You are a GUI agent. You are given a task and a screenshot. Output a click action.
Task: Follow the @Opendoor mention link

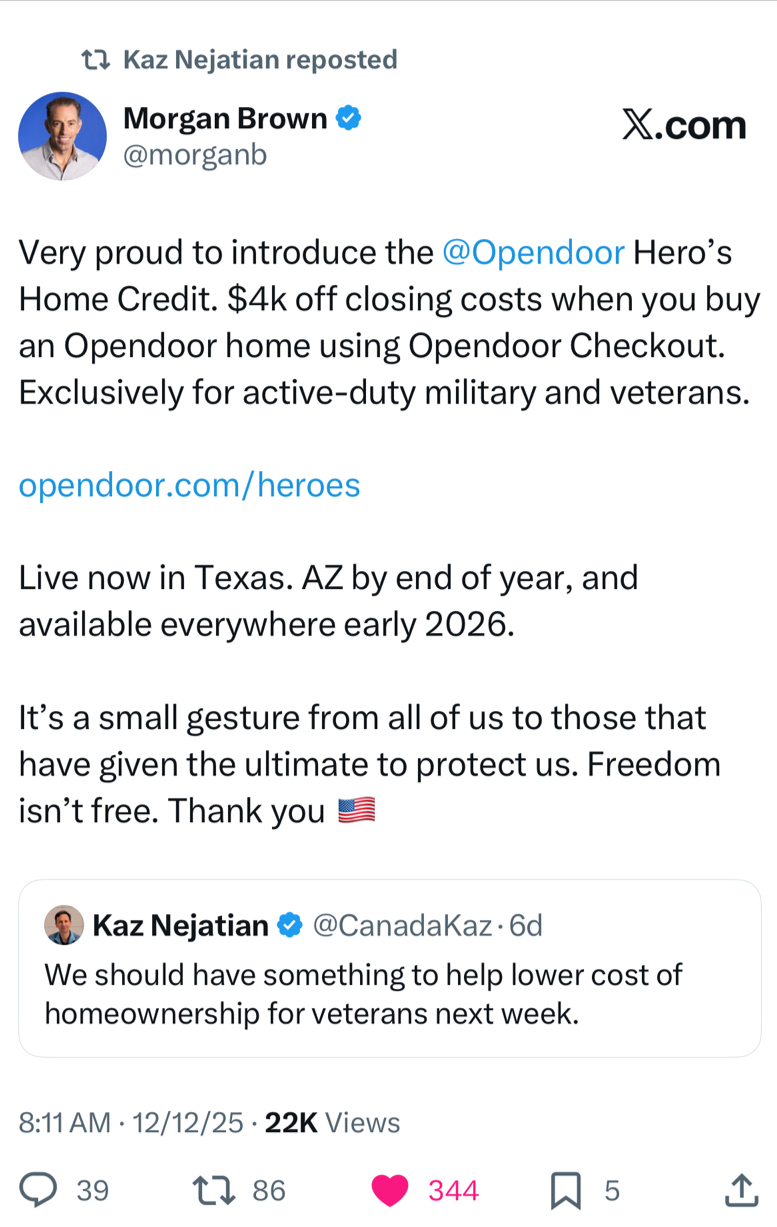[x=533, y=253]
